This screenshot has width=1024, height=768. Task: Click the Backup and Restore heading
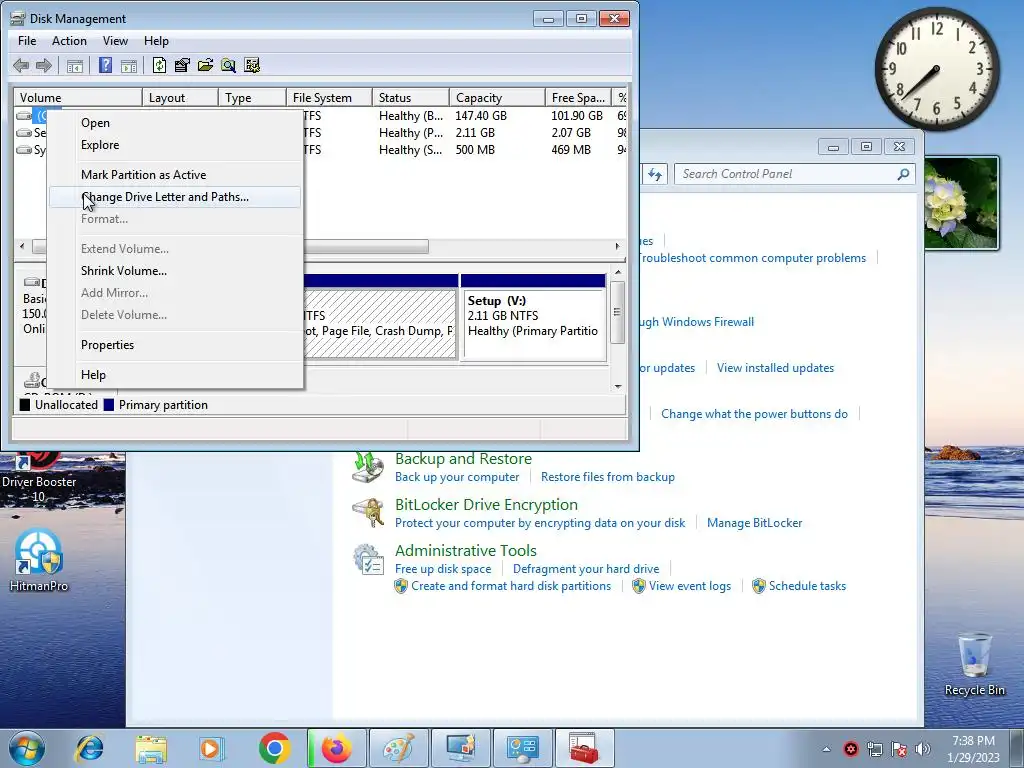tap(463, 458)
